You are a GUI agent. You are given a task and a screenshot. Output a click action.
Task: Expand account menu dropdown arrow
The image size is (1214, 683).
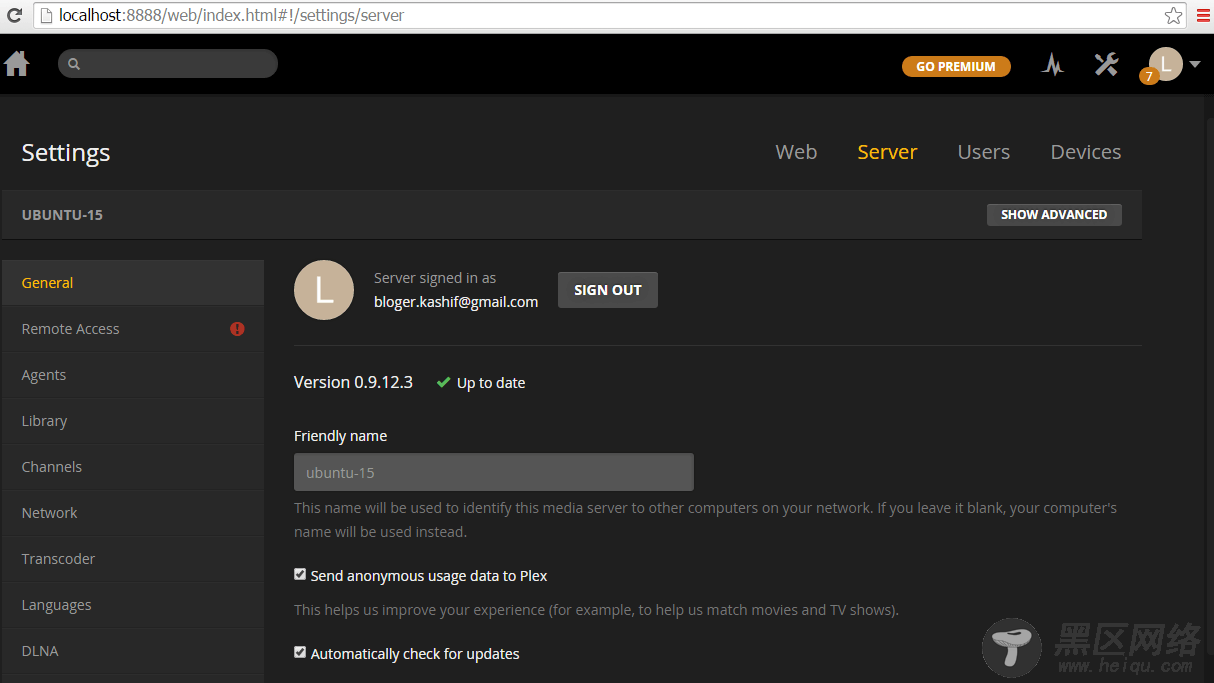click(x=1194, y=65)
